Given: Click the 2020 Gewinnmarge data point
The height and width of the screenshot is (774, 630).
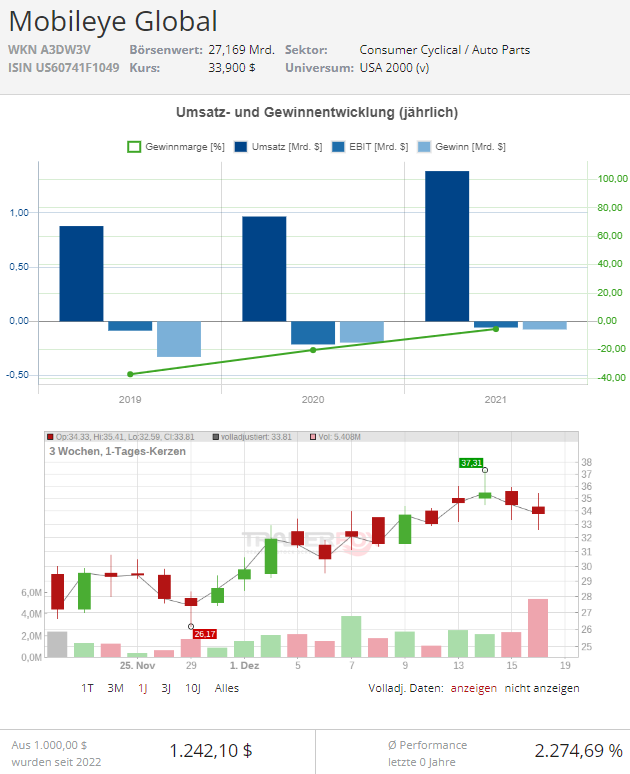Looking at the screenshot, I should tap(313, 350).
